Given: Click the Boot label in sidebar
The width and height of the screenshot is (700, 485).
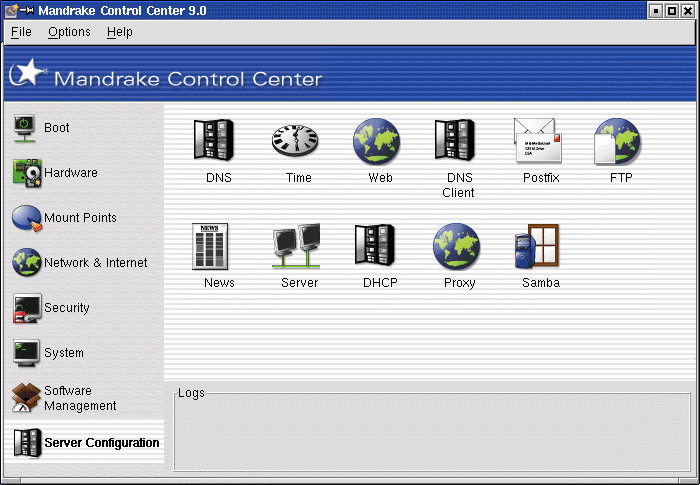Looking at the screenshot, I should pyautogui.click(x=57, y=128).
